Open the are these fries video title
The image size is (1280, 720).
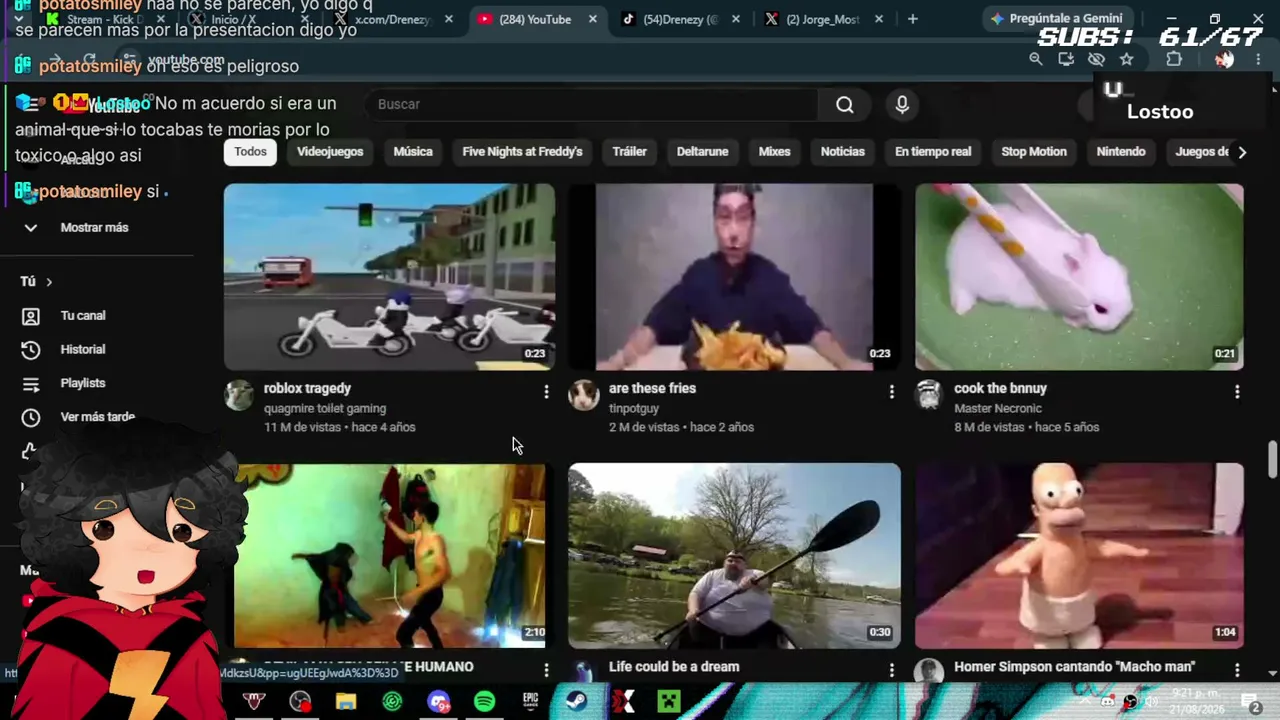(652, 388)
